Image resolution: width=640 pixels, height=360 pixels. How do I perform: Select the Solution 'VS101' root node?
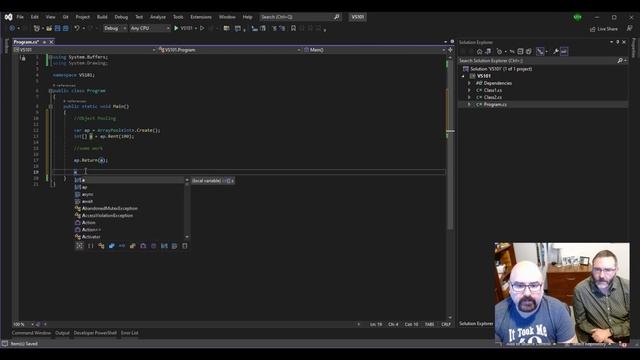click(501, 69)
